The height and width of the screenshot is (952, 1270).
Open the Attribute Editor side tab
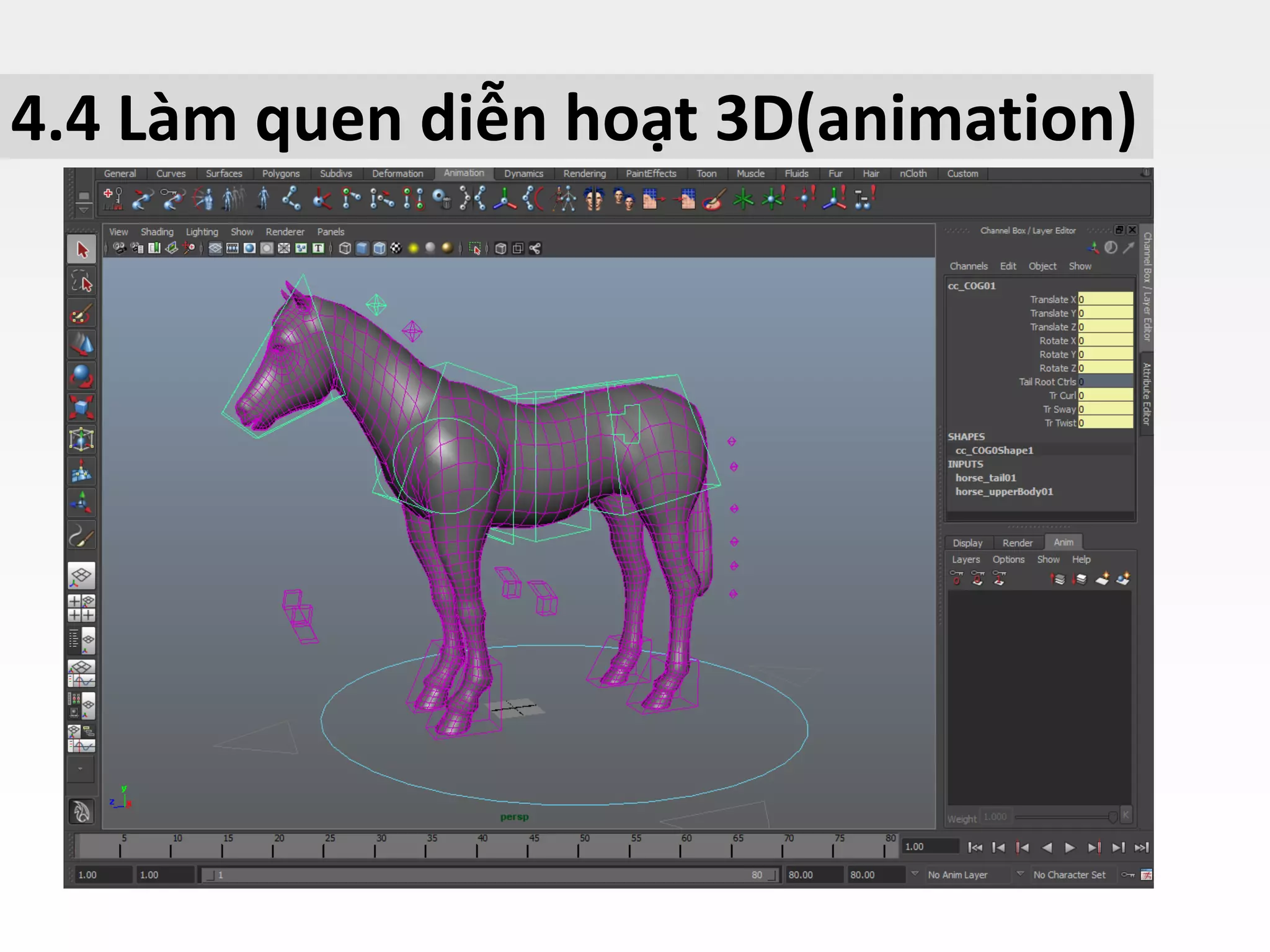(x=1147, y=394)
